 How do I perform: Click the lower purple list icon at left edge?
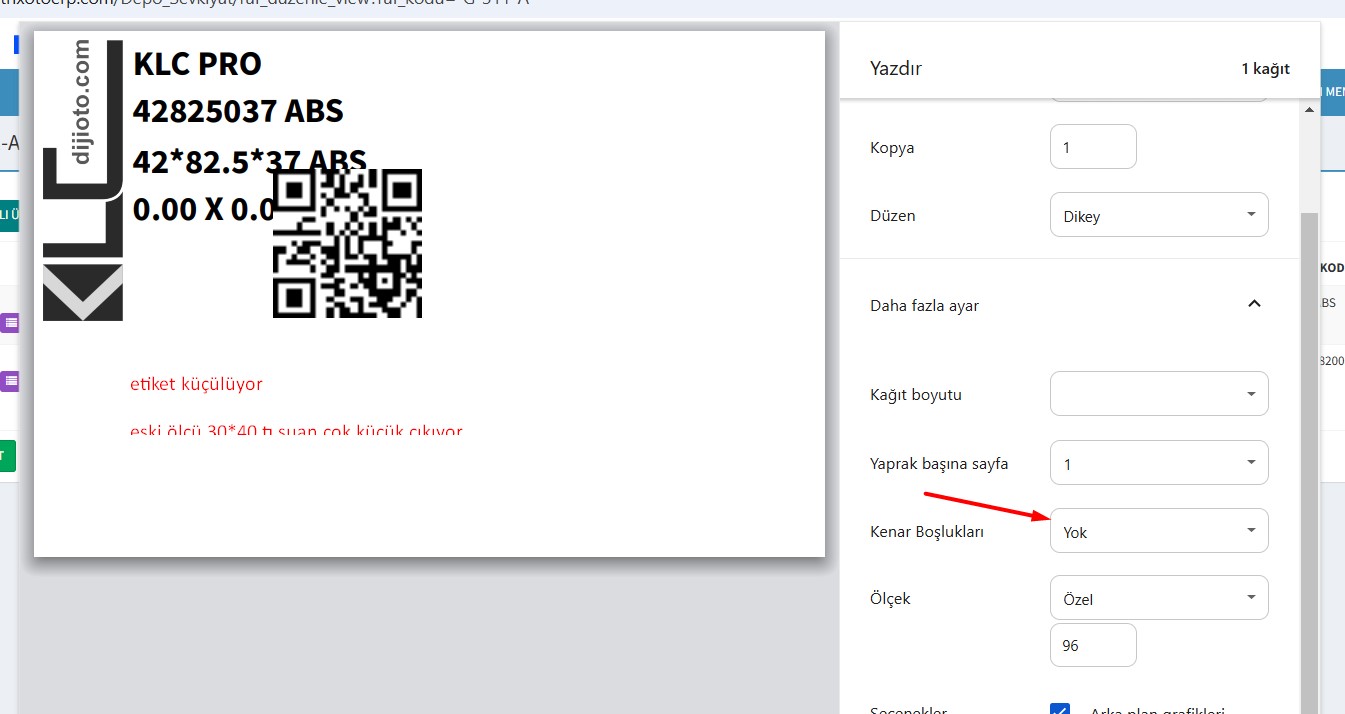pos(10,380)
